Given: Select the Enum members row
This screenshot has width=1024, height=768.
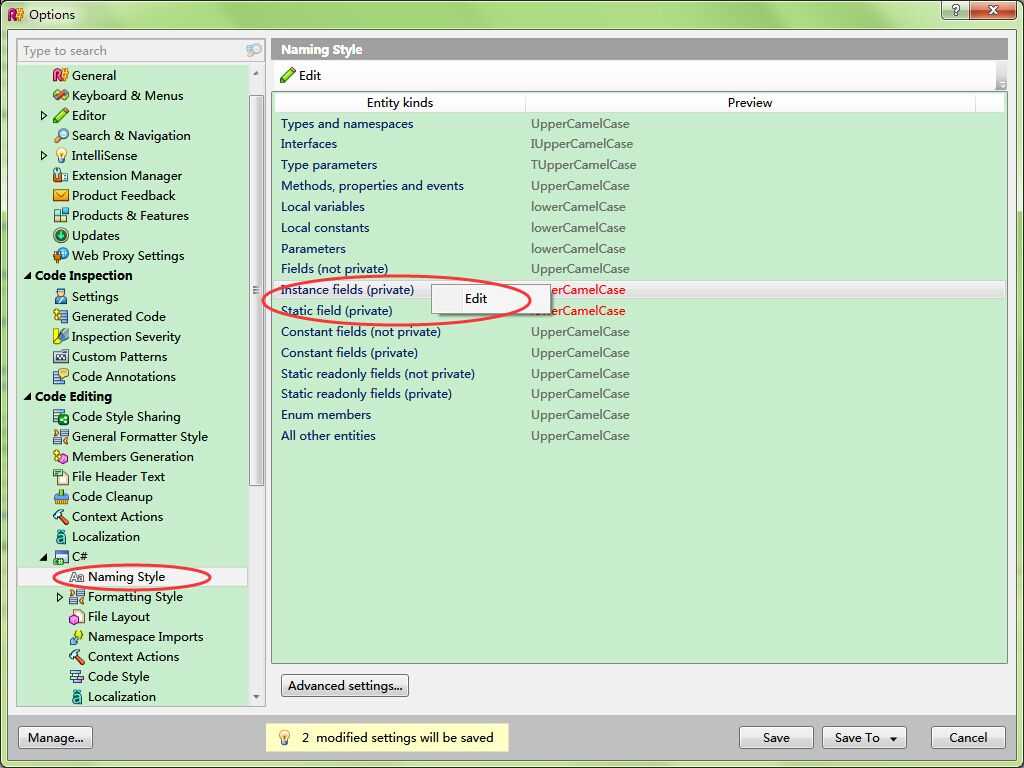Looking at the screenshot, I should point(639,415).
